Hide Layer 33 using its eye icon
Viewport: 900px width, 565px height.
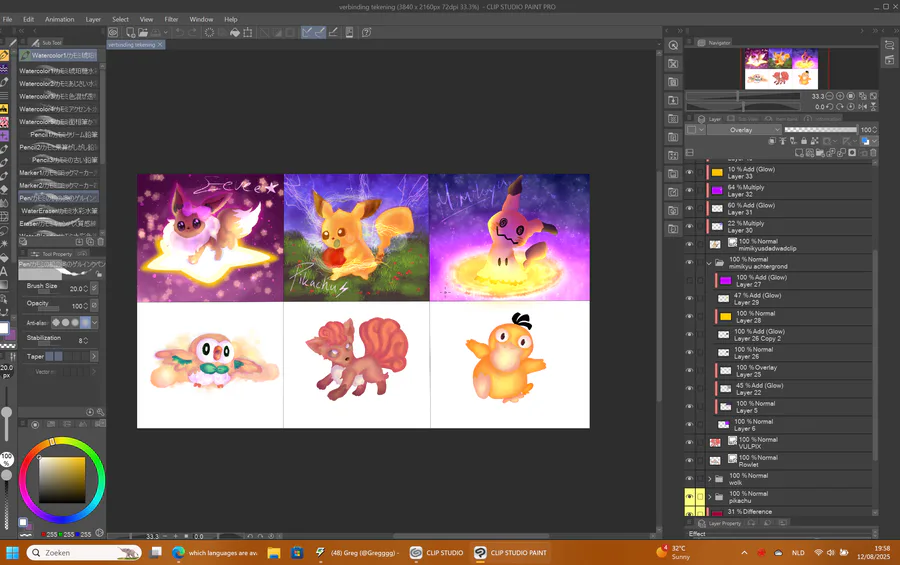[689, 172]
